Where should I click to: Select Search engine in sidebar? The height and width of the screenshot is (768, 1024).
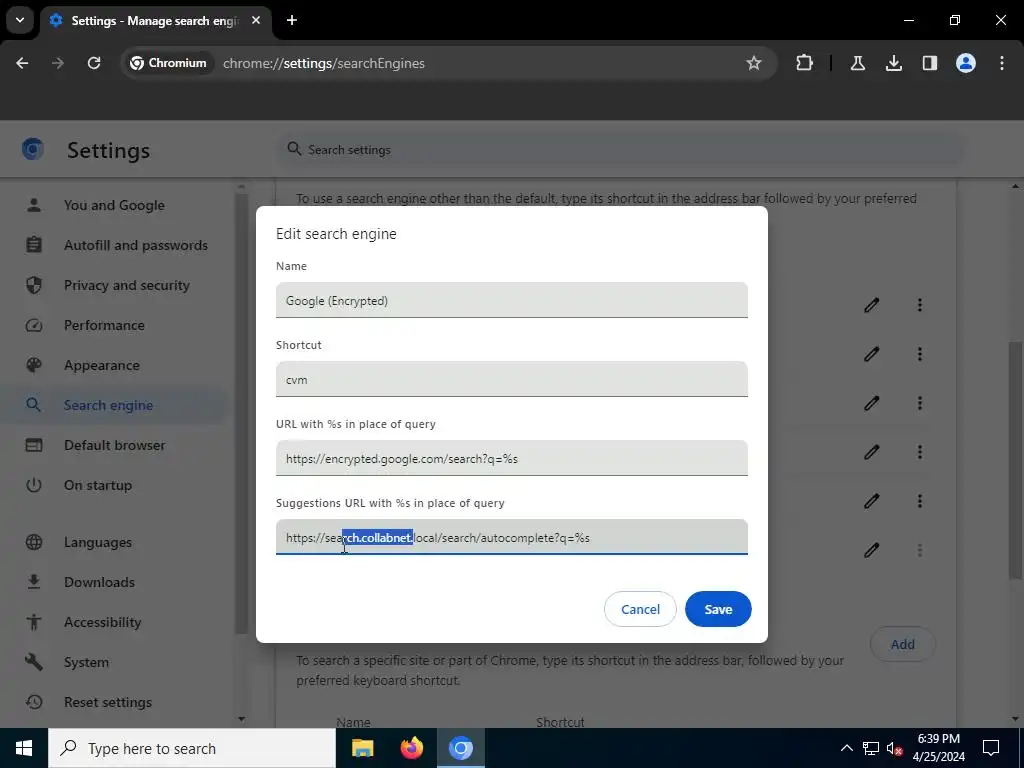tap(108, 405)
